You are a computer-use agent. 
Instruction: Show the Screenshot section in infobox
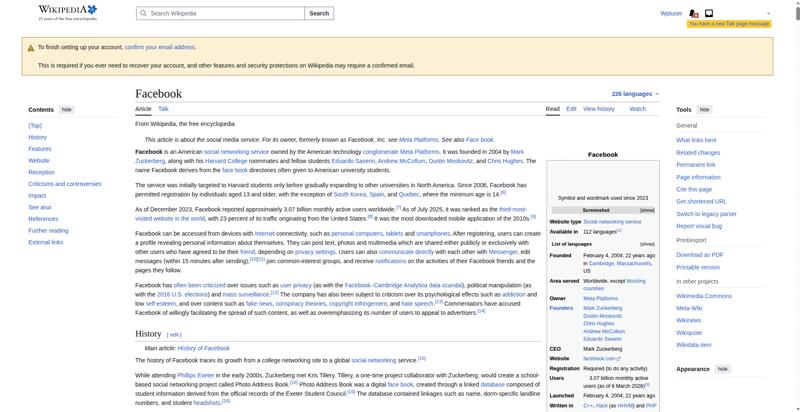pos(647,211)
